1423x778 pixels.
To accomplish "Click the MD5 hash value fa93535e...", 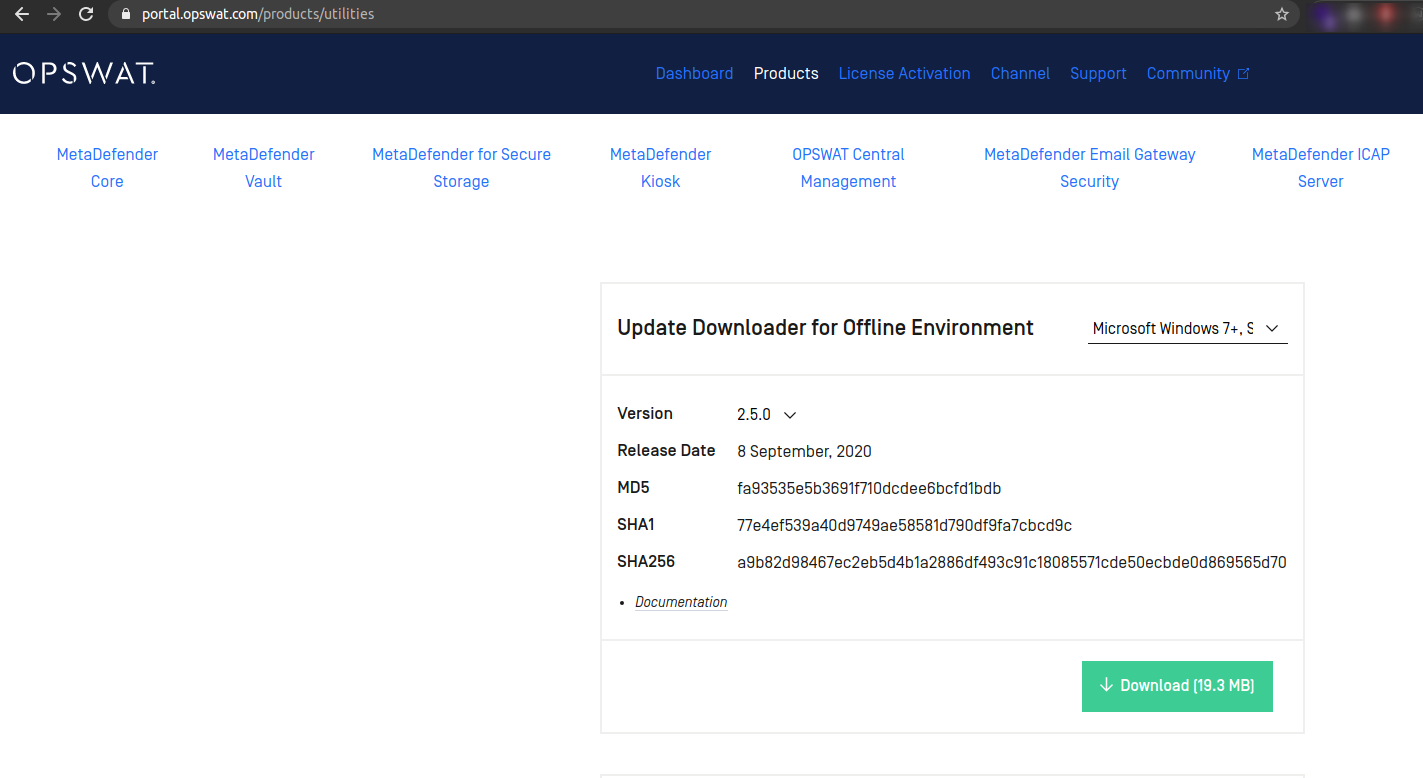I will pos(869,488).
